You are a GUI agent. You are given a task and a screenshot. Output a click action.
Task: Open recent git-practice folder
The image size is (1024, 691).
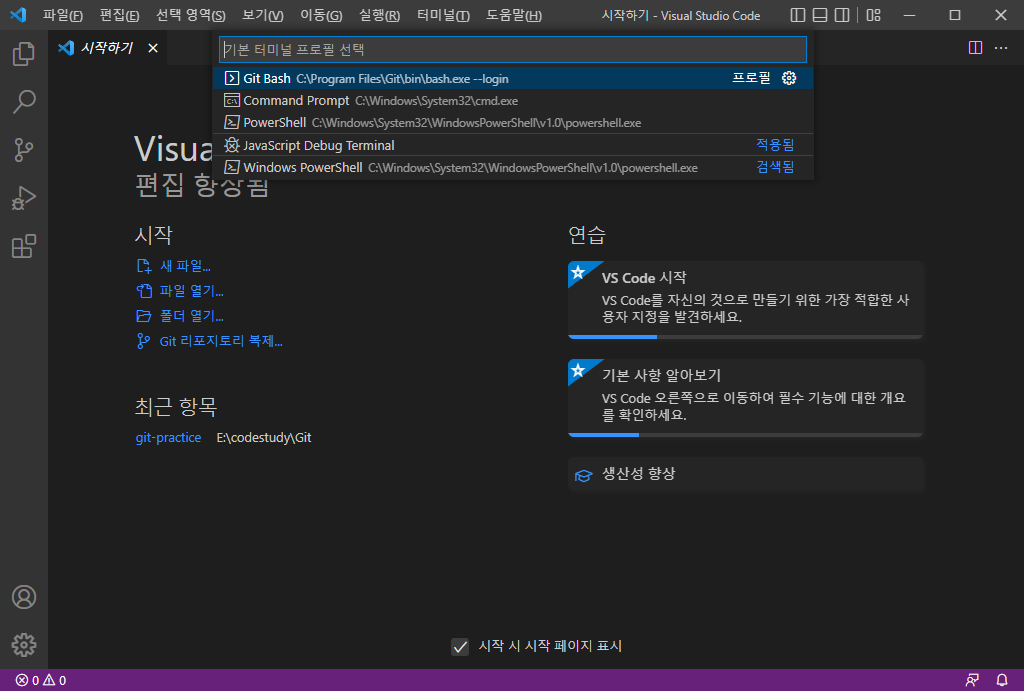tap(168, 438)
